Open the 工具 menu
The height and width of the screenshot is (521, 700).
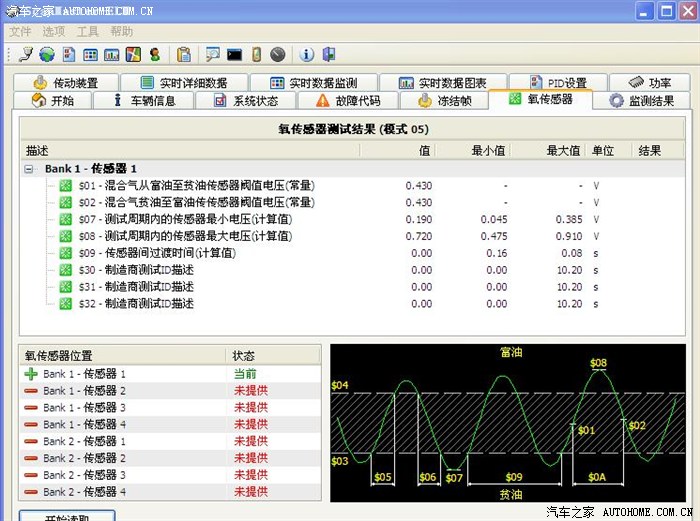(x=88, y=32)
